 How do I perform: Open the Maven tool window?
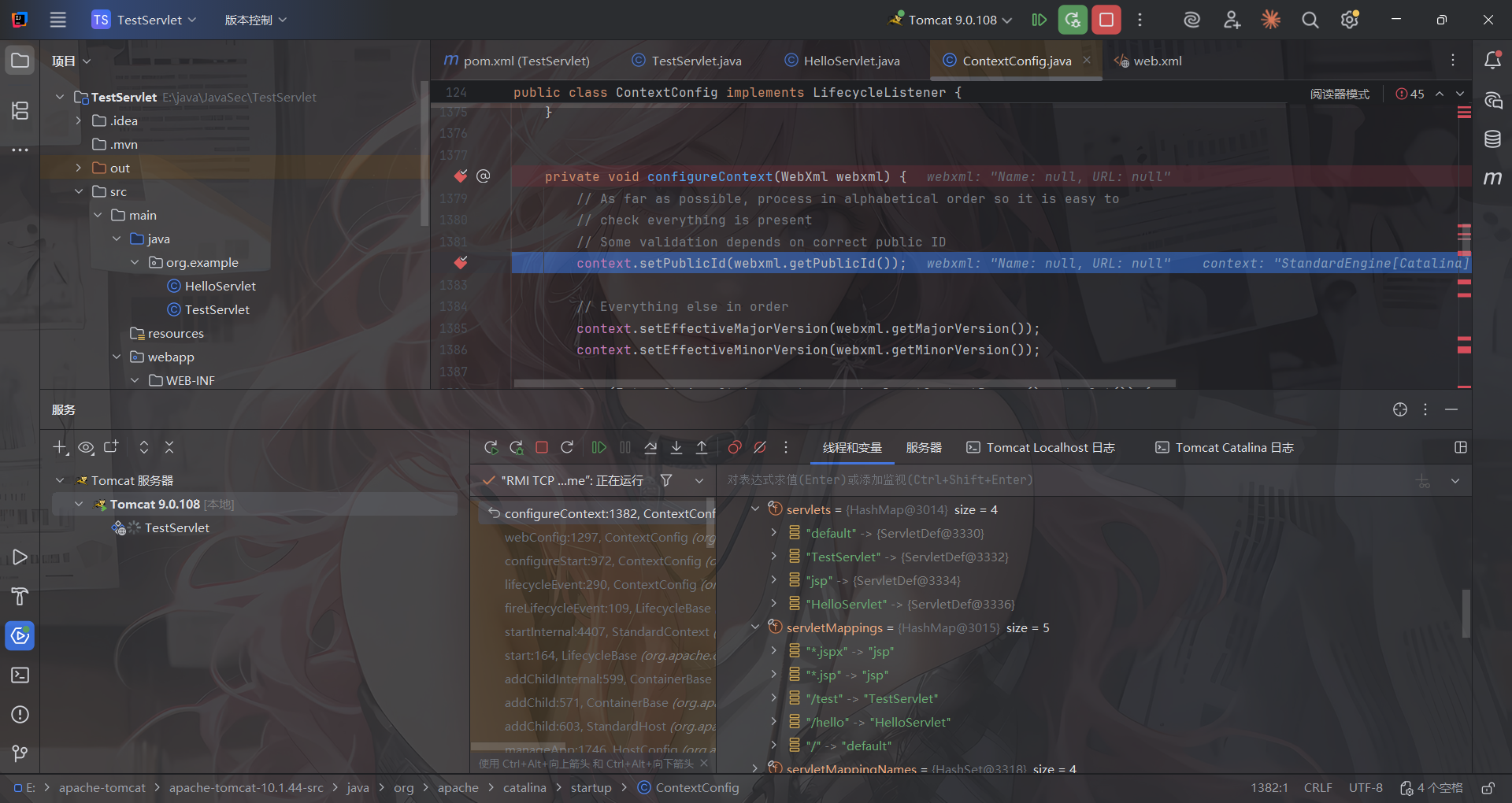pos(1492,179)
